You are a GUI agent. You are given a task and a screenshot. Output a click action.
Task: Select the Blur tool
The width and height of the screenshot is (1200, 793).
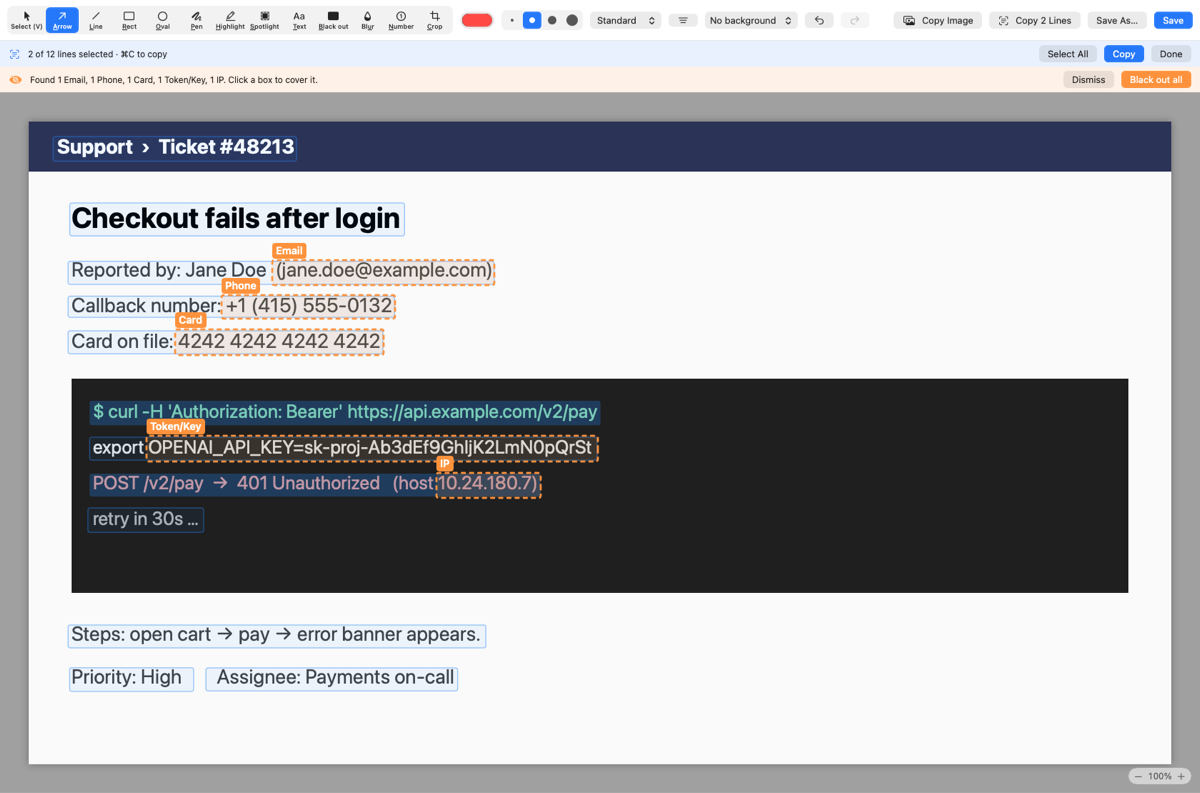(x=367, y=20)
